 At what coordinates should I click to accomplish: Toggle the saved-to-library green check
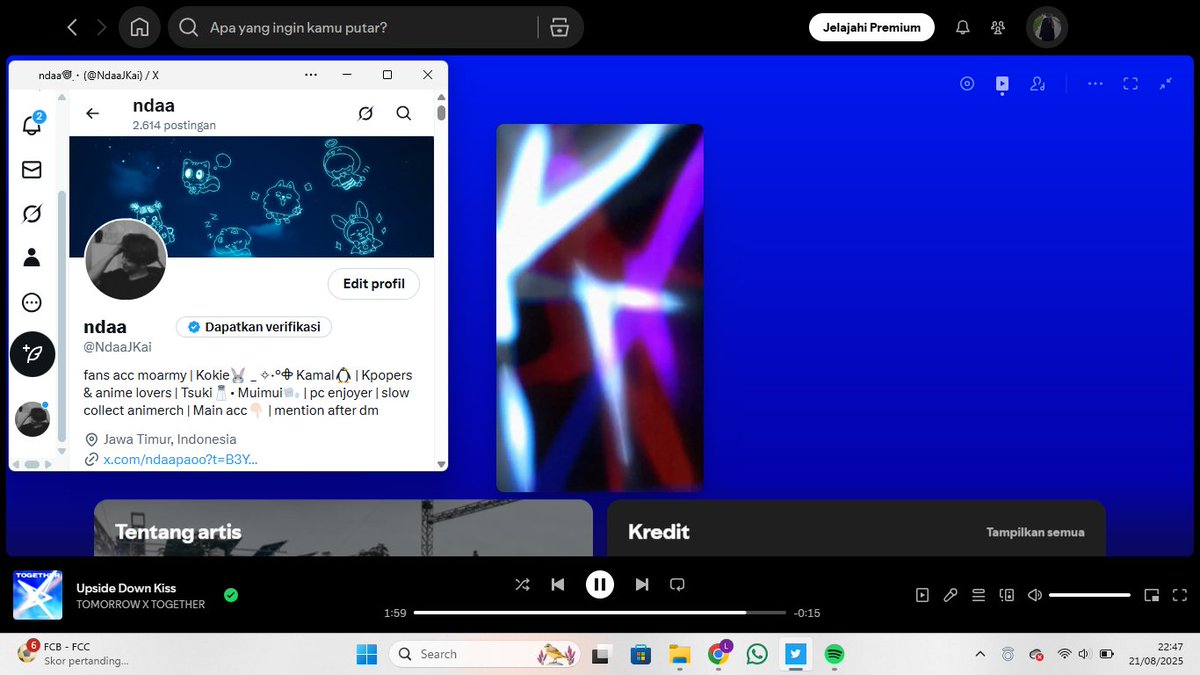[231, 595]
